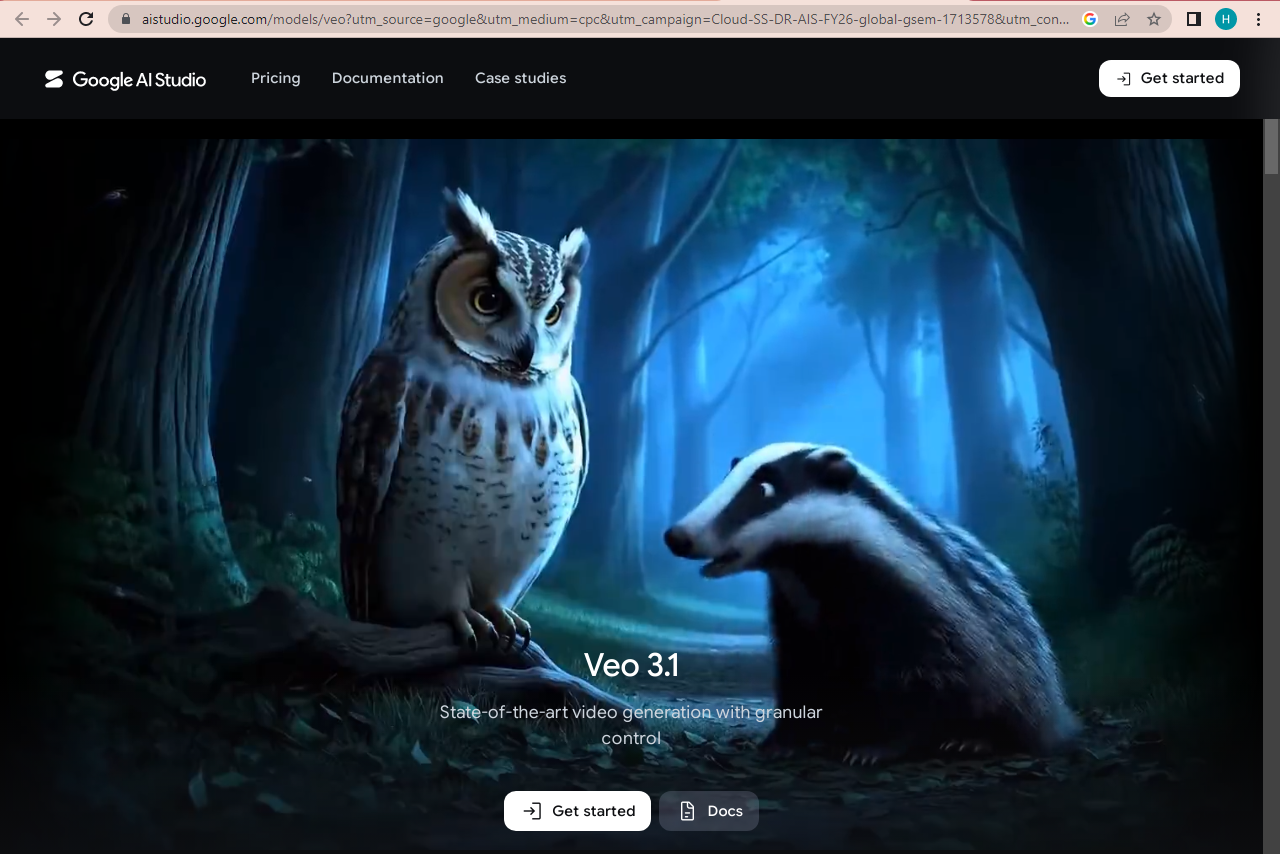
Task: Open the profile avatar labeled H
Action: click(x=1226, y=19)
